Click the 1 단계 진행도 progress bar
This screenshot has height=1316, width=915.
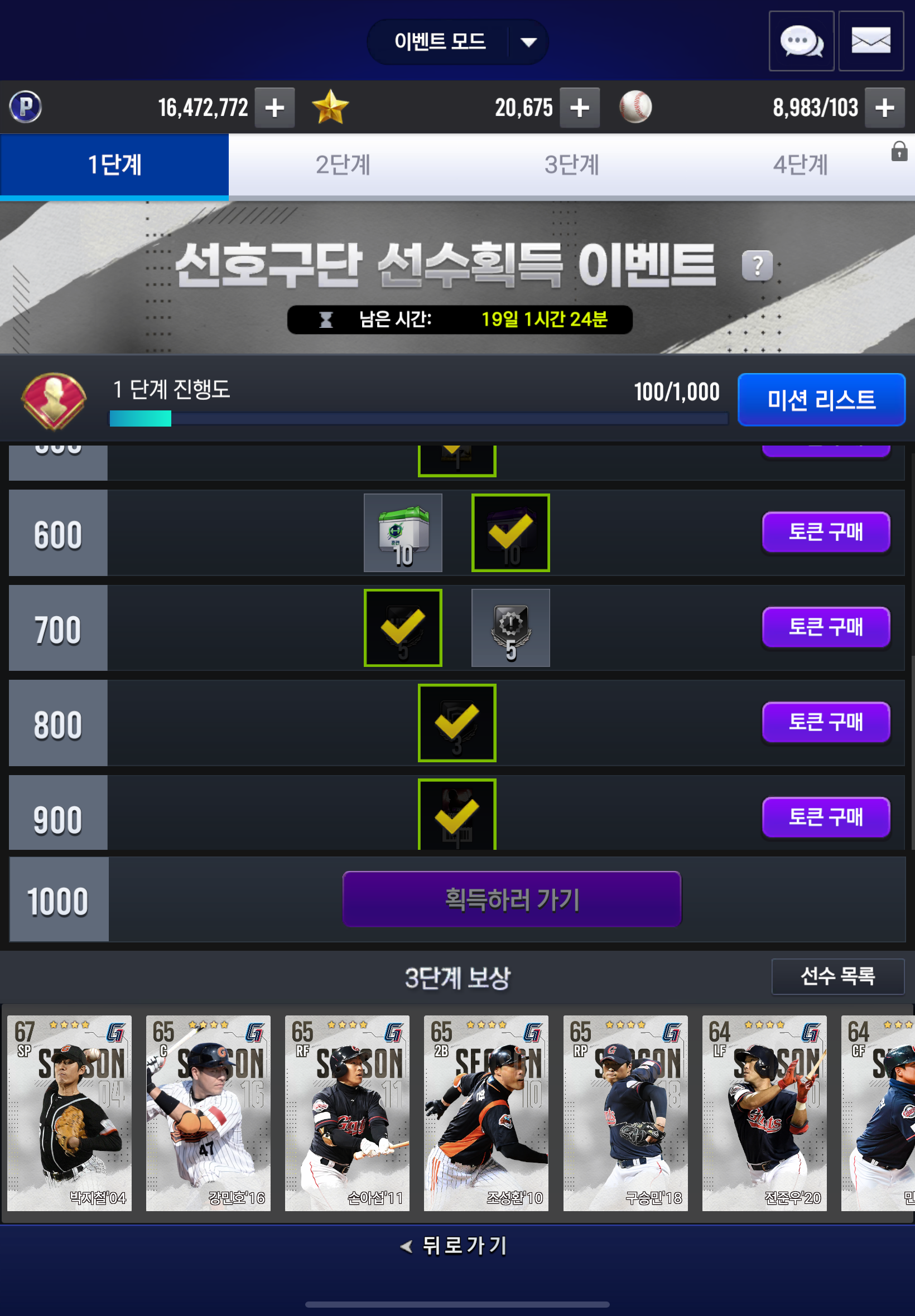click(418, 419)
